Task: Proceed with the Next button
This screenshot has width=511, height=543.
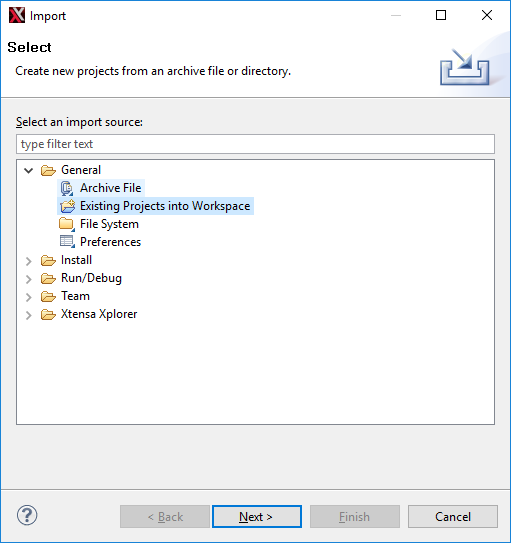Action: coord(257,516)
